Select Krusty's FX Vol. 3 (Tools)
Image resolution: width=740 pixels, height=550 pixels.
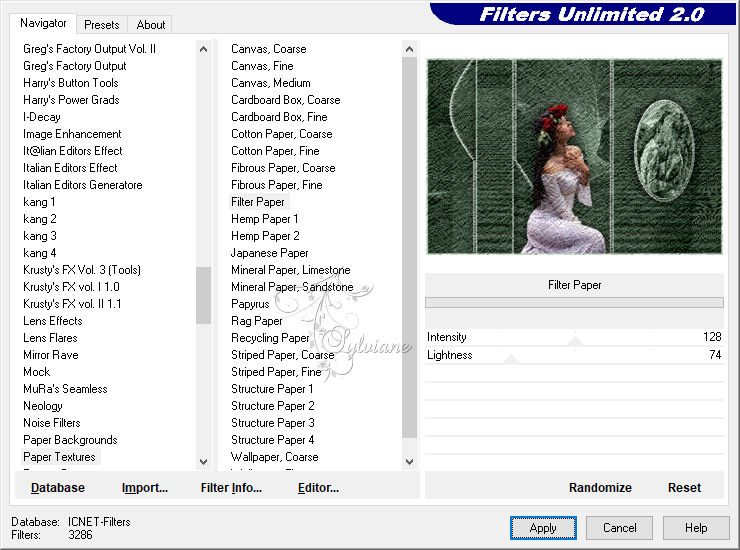click(82, 270)
